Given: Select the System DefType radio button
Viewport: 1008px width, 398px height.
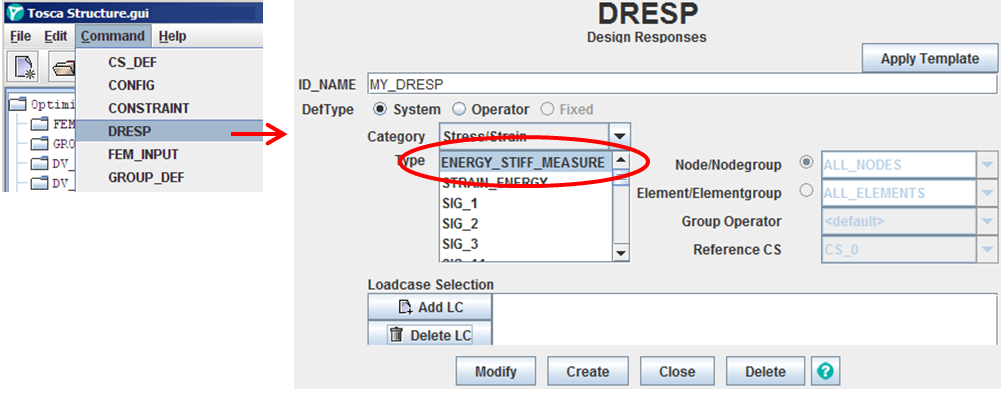Looking at the screenshot, I should coord(379,109).
